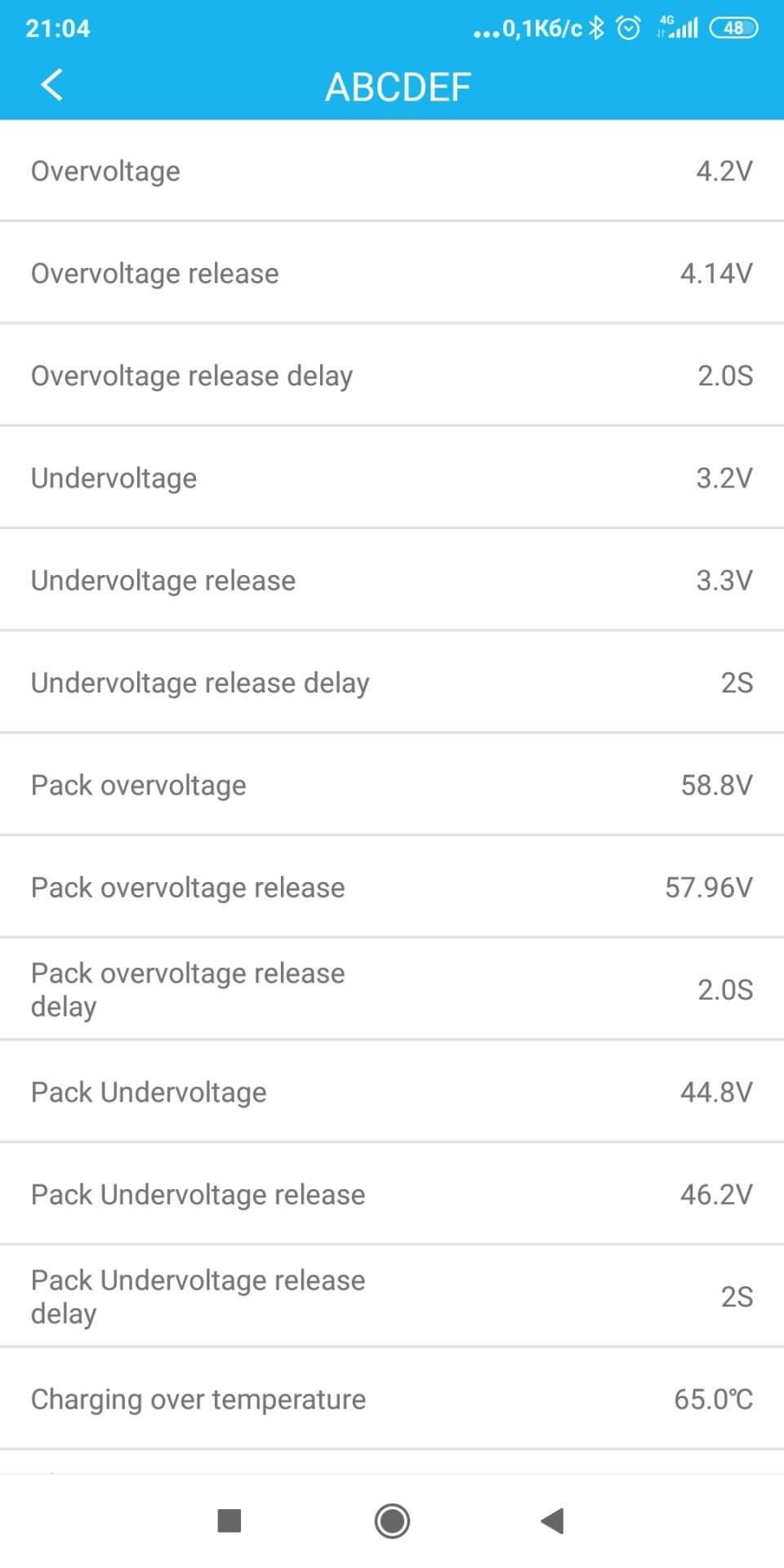This screenshot has width=784, height=1568.
Task: Select Overvoltage release delay row
Action: (x=392, y=376)
